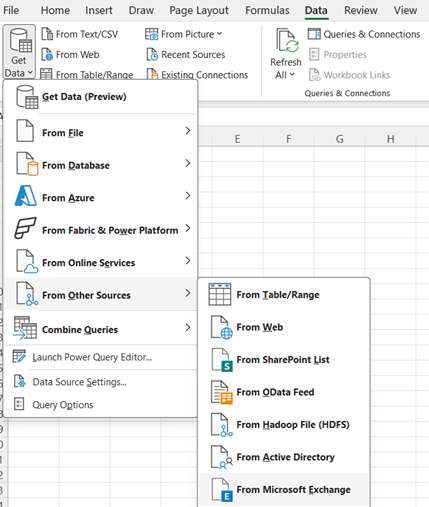Click the Hadoop File icon

(222, 425)
